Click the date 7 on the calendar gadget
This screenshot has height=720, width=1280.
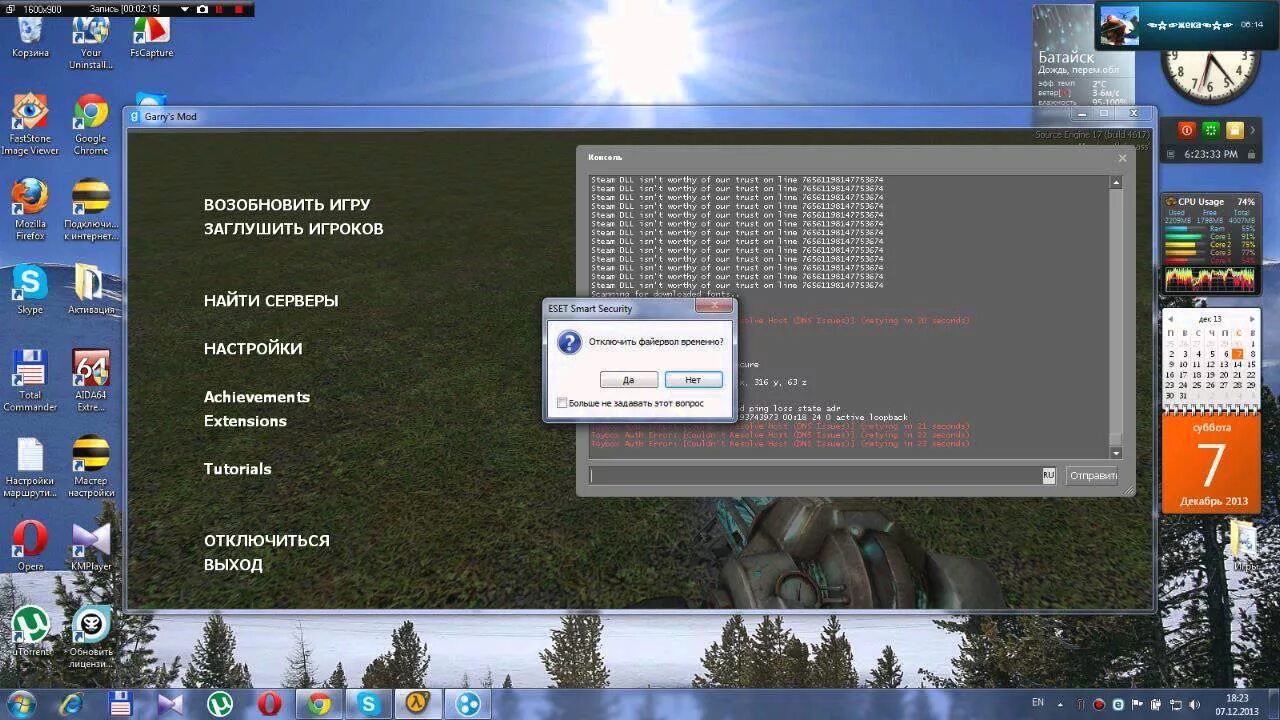point(1237,353)
